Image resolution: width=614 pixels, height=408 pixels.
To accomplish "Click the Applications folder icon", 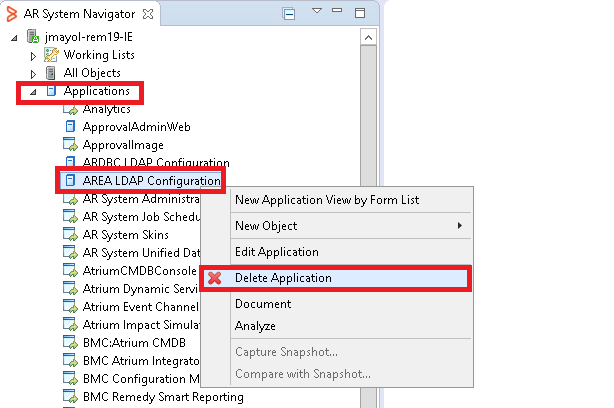I will pyautogui.click(x=51, y=91).
